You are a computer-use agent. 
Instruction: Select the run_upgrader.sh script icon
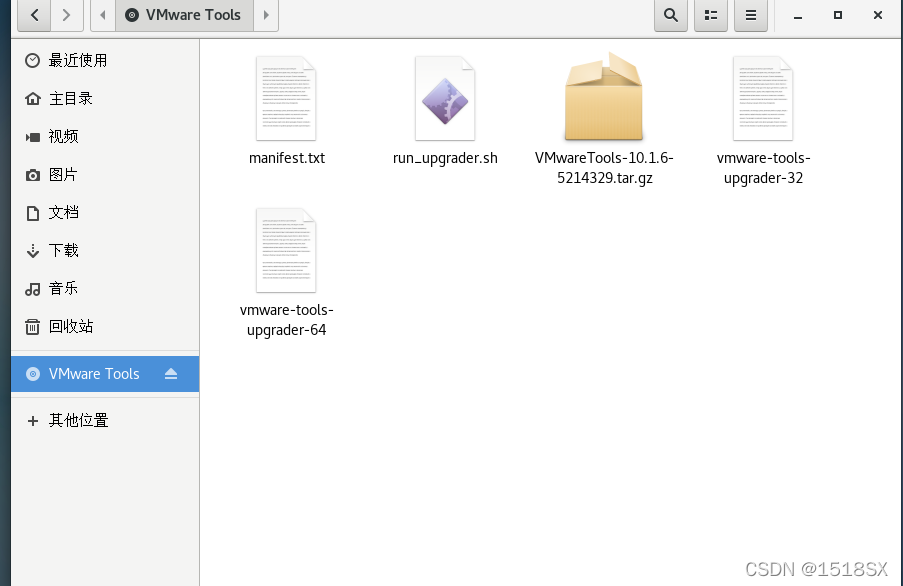coord(445,98)
